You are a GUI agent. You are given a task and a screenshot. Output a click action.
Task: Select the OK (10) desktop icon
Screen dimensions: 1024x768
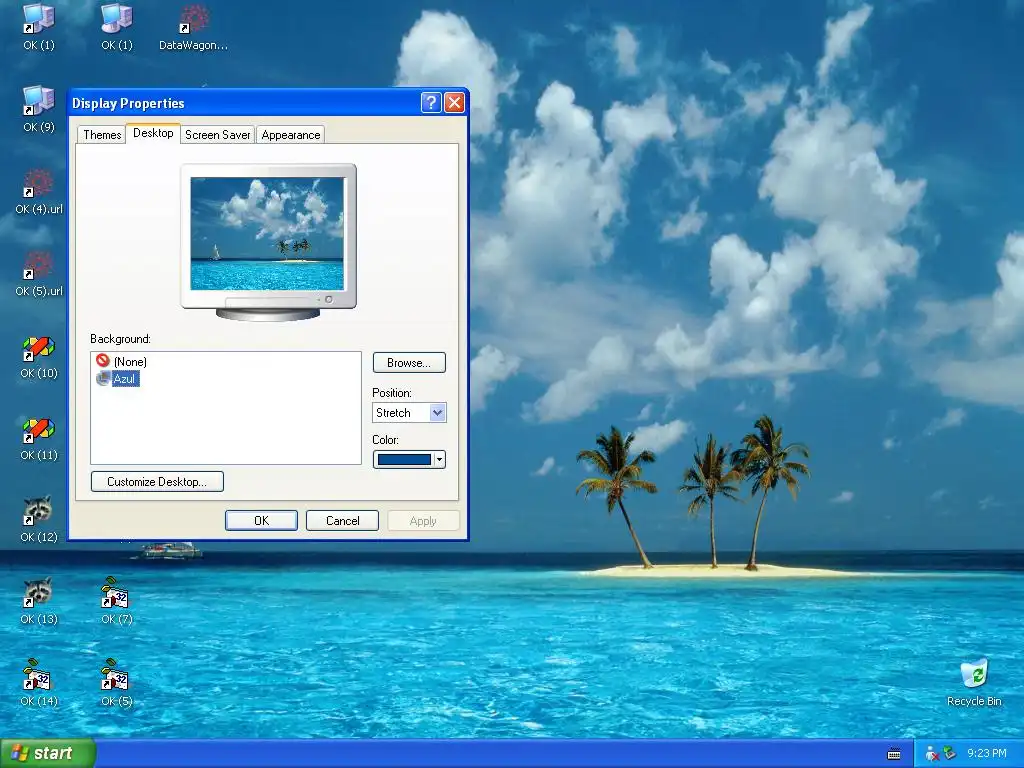(39, 357)
